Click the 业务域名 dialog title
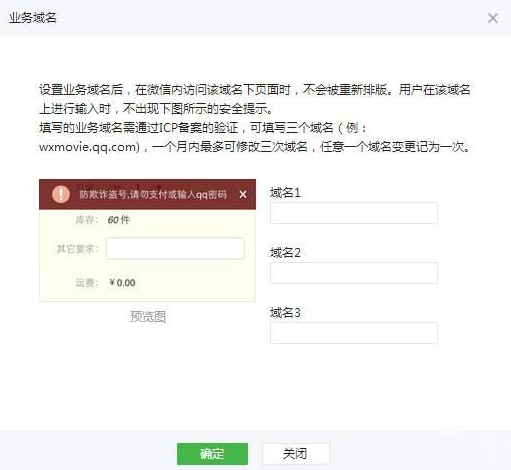This screenshot has width=511, height=470. click(x=33, y=18)
